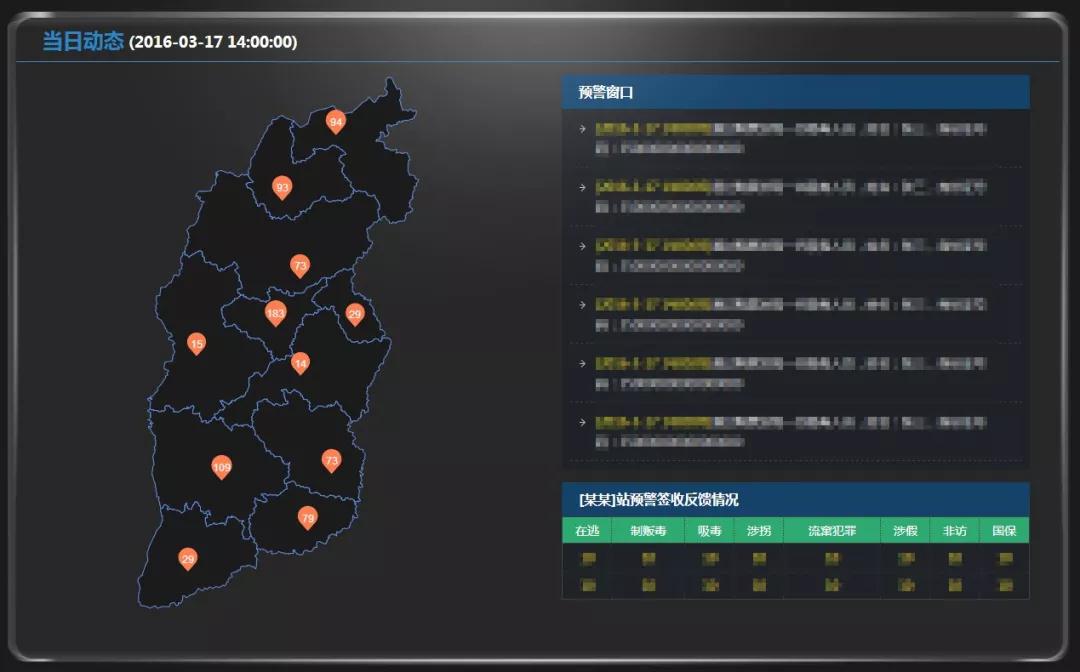Viewport: 1080px width, 672px height.
Task: Select the 涉拐 column header
Action: 759,531
